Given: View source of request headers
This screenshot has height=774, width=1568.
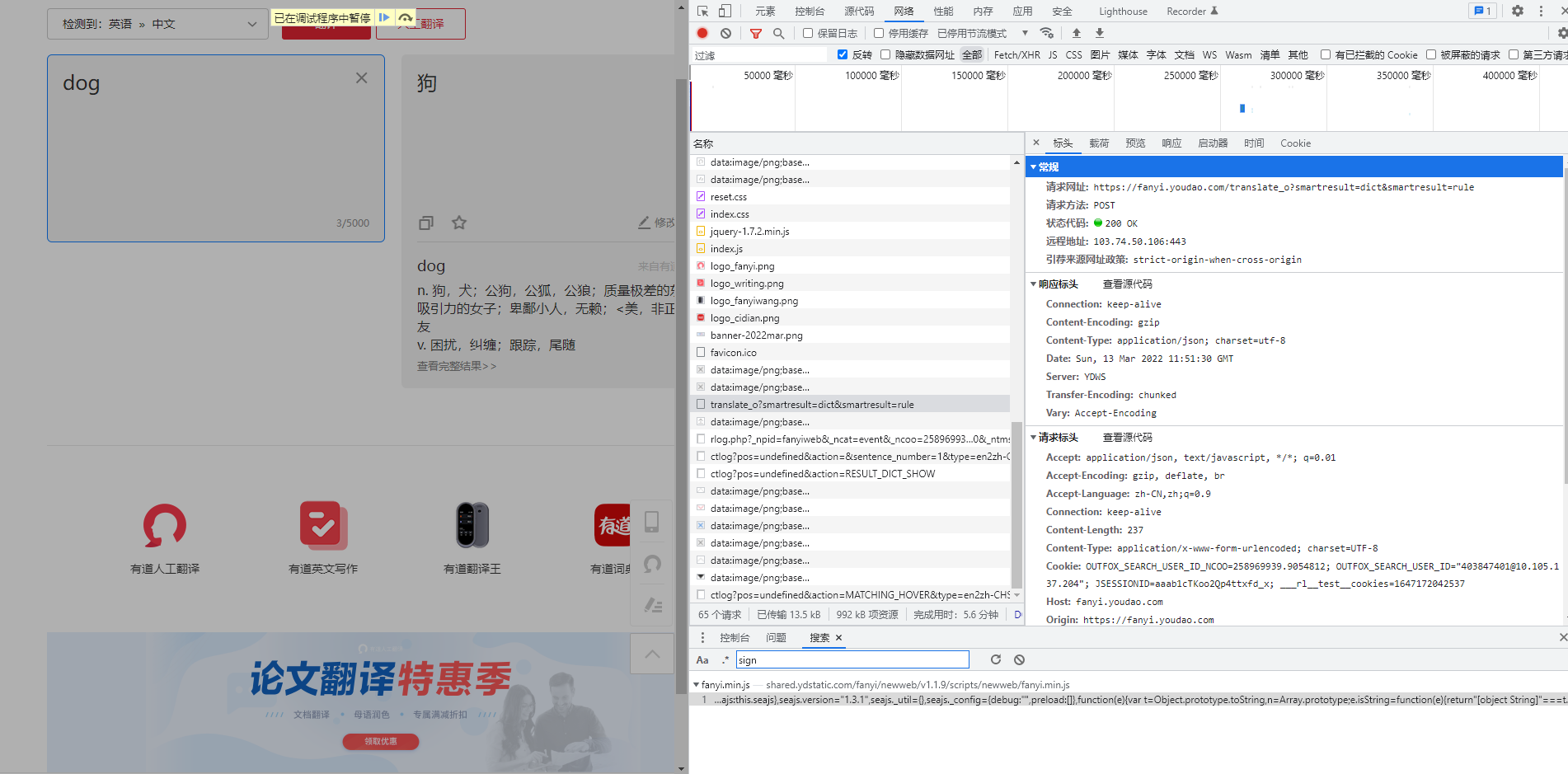Looking at the screenshot, I should [1128, 437].
